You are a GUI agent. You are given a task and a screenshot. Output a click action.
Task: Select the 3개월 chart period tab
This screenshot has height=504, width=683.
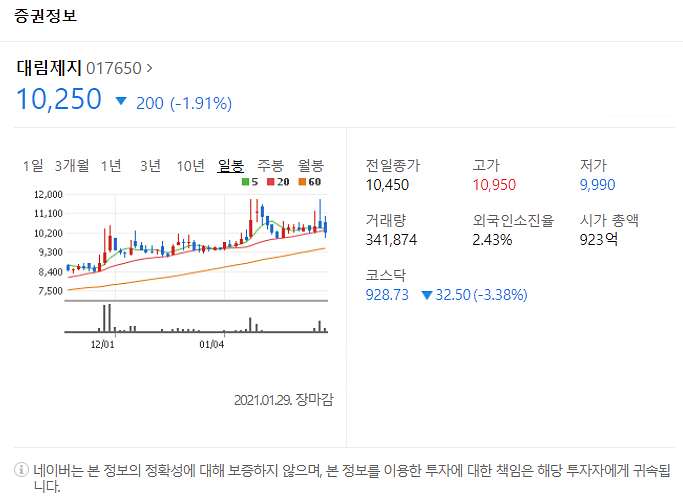pos(72,166)
